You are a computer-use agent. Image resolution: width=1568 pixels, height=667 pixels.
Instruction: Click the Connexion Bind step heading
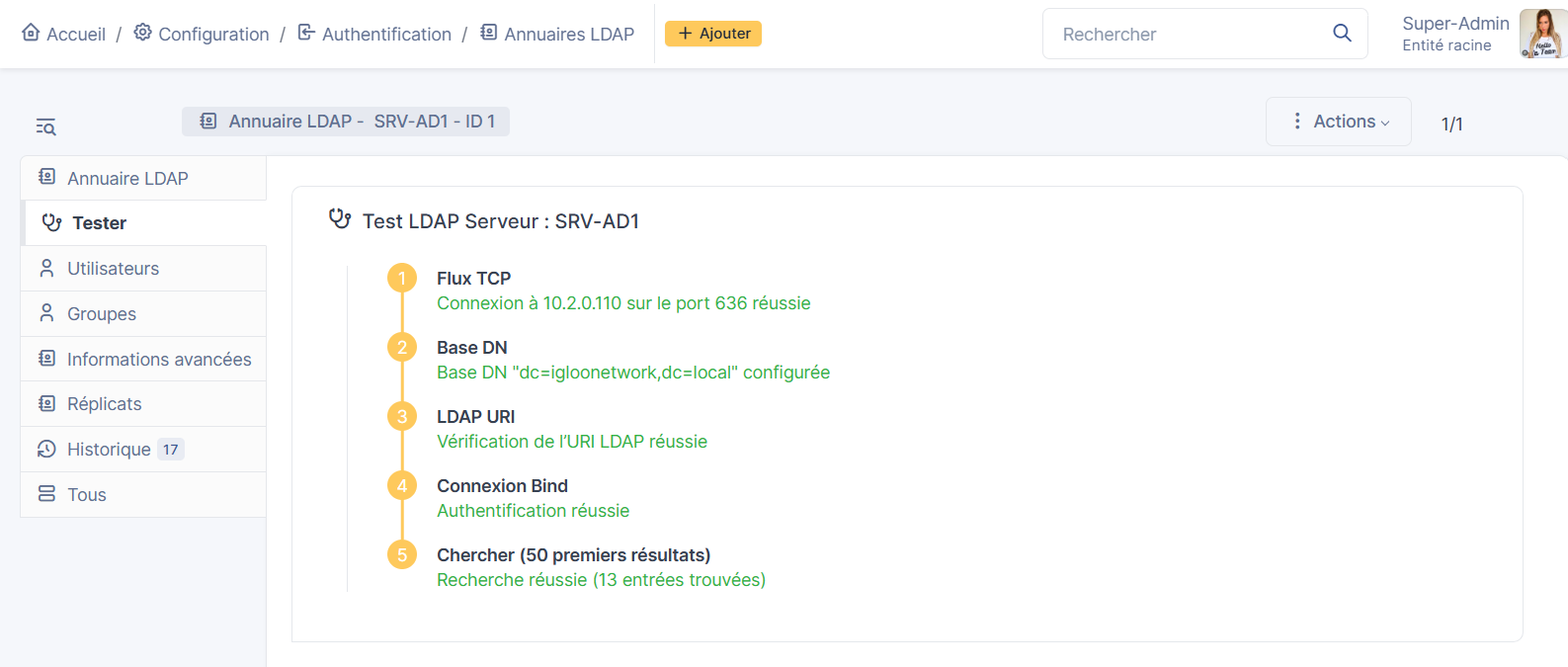pos(503,486)
